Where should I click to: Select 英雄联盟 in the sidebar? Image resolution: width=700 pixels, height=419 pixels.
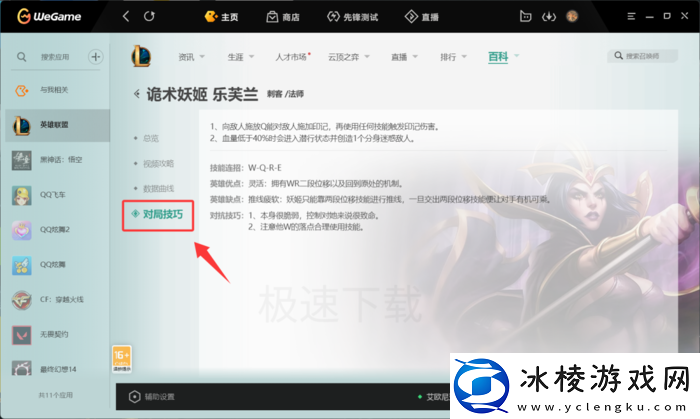coord(57,125)
